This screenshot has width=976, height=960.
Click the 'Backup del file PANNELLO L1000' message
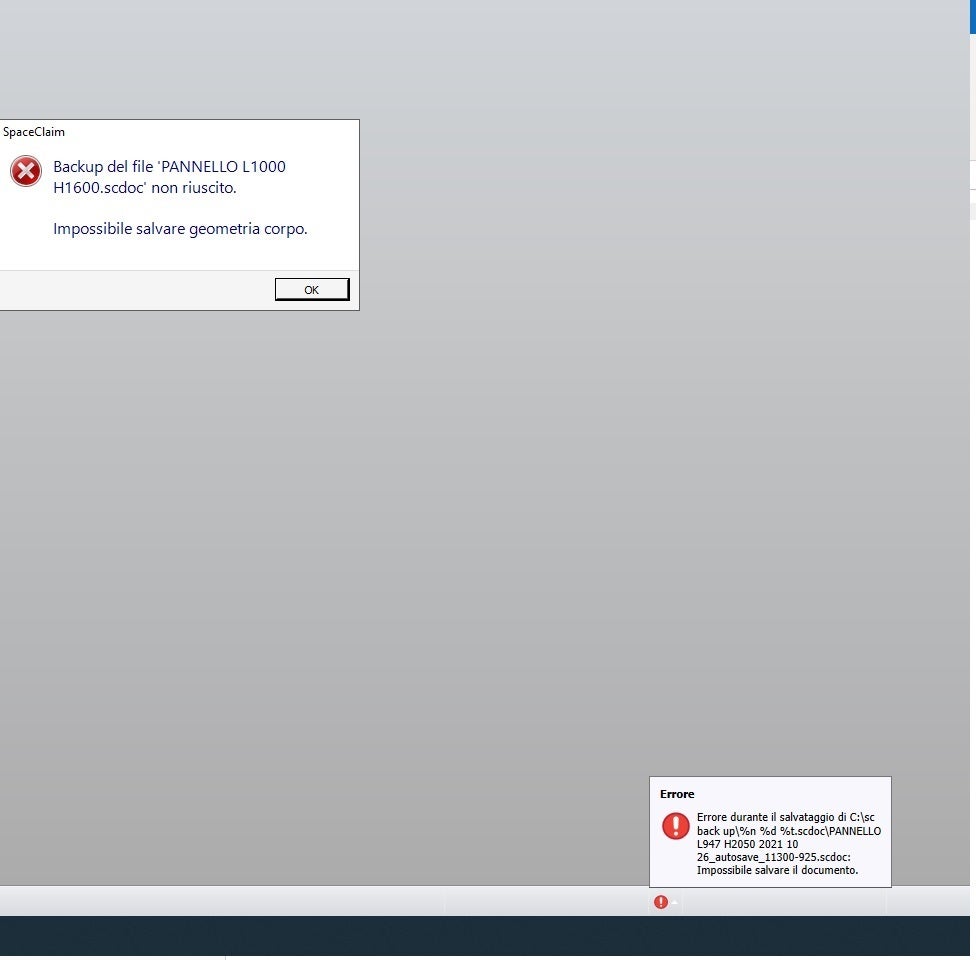point(169,177)
